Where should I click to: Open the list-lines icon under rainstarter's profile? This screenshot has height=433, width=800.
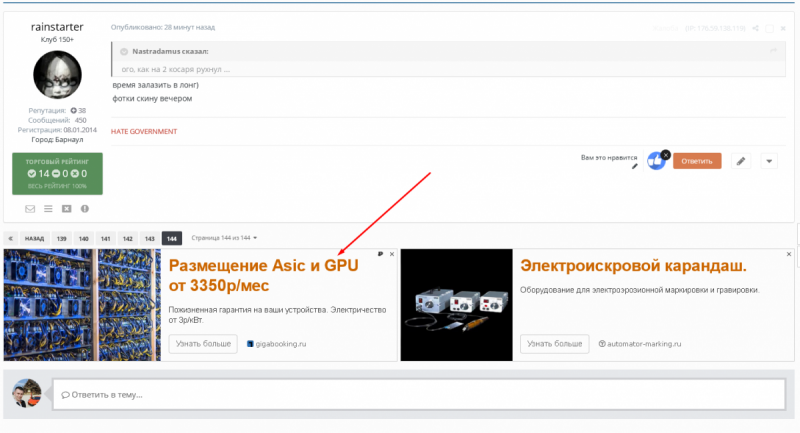[48, 209]
